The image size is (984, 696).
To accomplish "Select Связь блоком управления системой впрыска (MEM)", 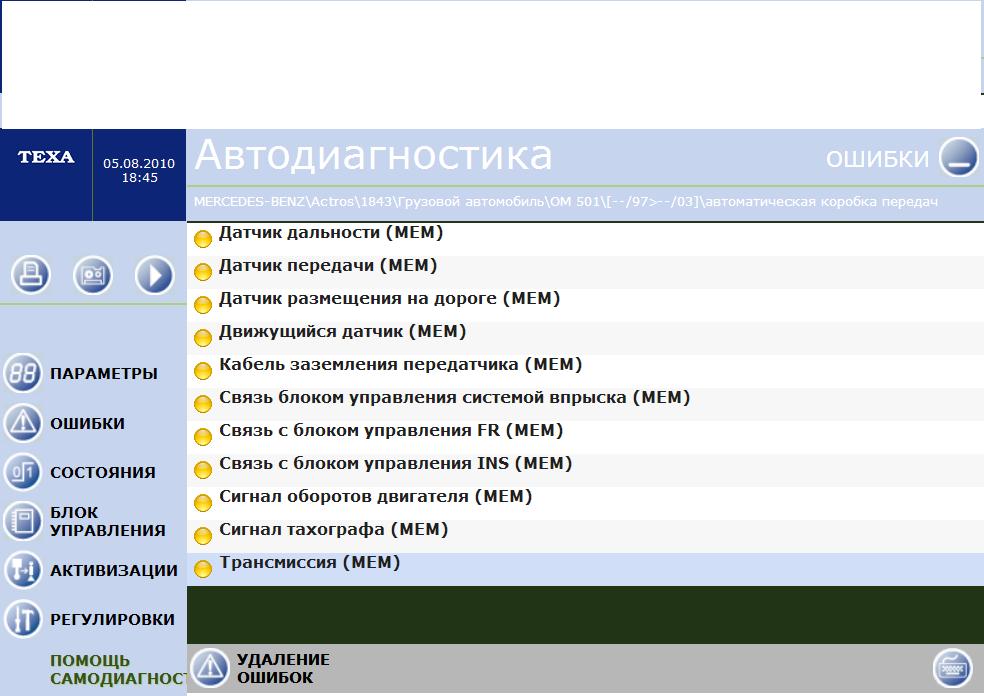I will click(x=585, y=404).
